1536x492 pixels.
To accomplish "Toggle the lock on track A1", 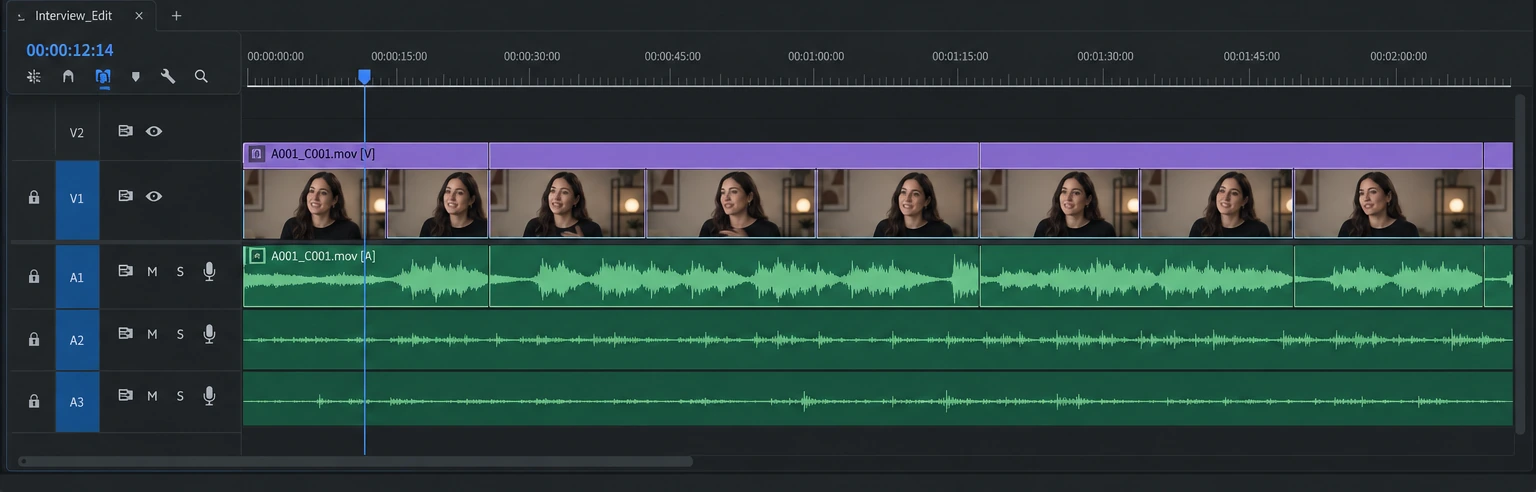I will pyautogui.click(x=34, y=277).
